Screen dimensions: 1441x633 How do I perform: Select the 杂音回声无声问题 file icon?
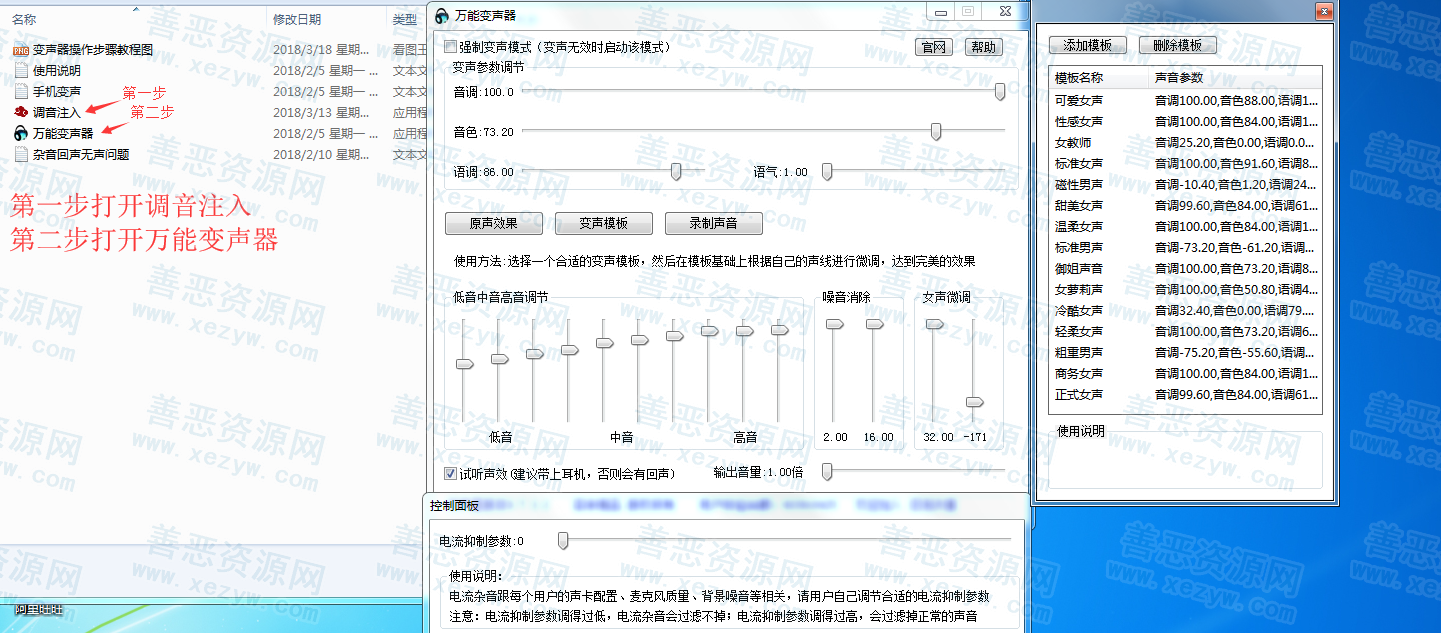[x=21, y=155]
